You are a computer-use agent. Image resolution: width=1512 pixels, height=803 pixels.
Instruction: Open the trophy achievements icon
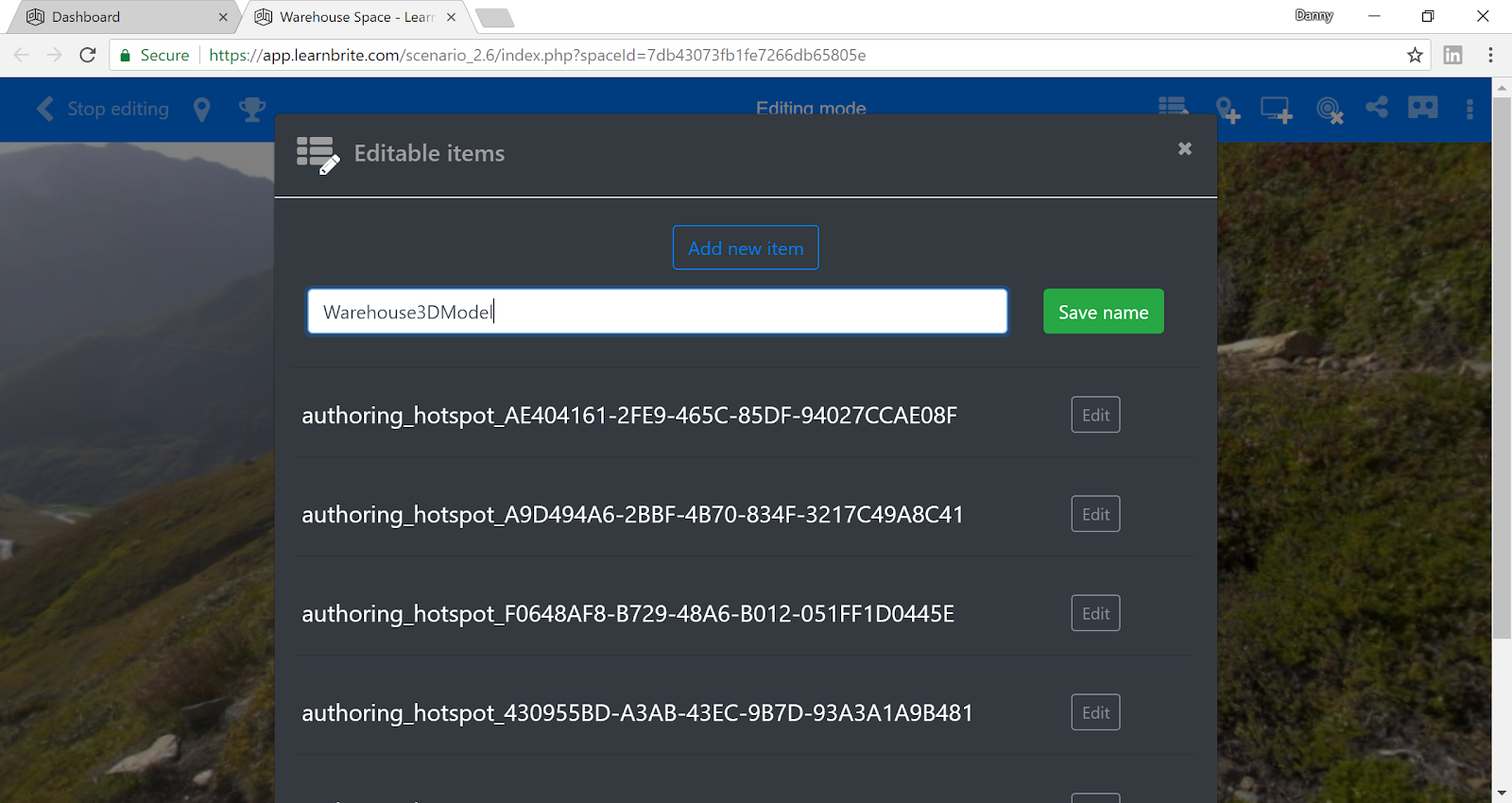coord(251,110)
